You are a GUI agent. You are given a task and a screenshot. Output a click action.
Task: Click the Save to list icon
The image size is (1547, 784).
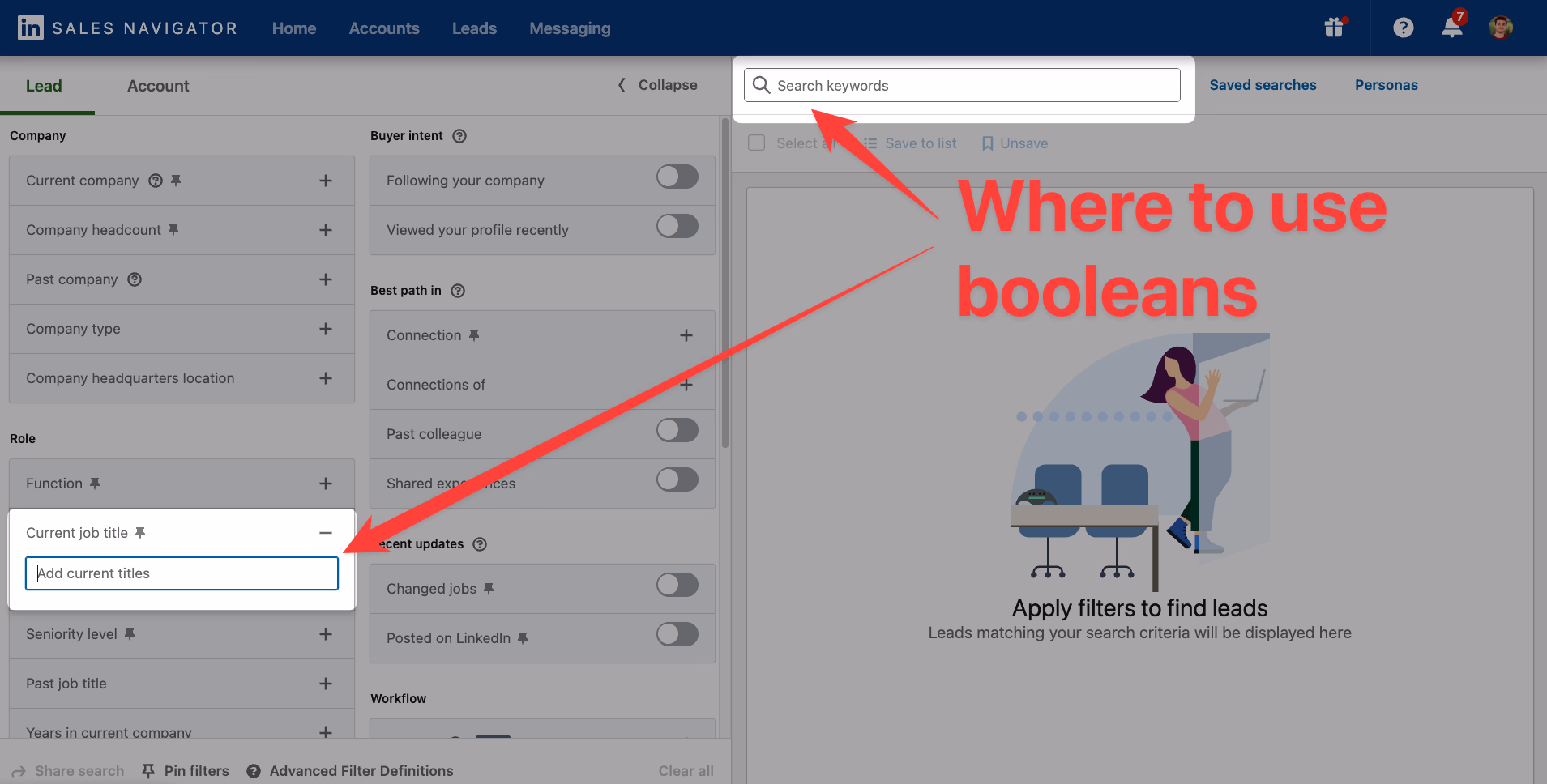[x=870, y=143]
